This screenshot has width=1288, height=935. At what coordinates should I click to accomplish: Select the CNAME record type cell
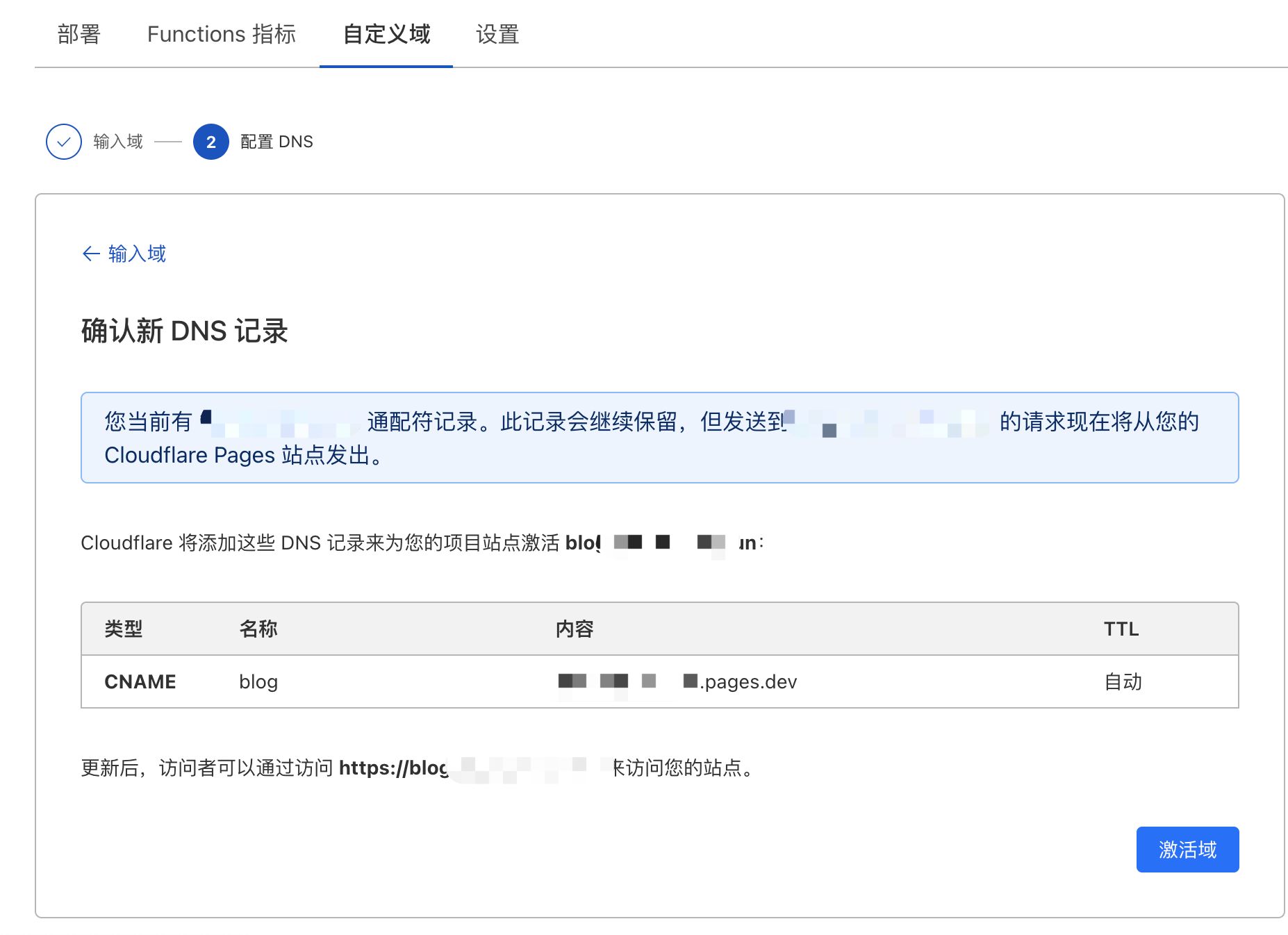140,681
